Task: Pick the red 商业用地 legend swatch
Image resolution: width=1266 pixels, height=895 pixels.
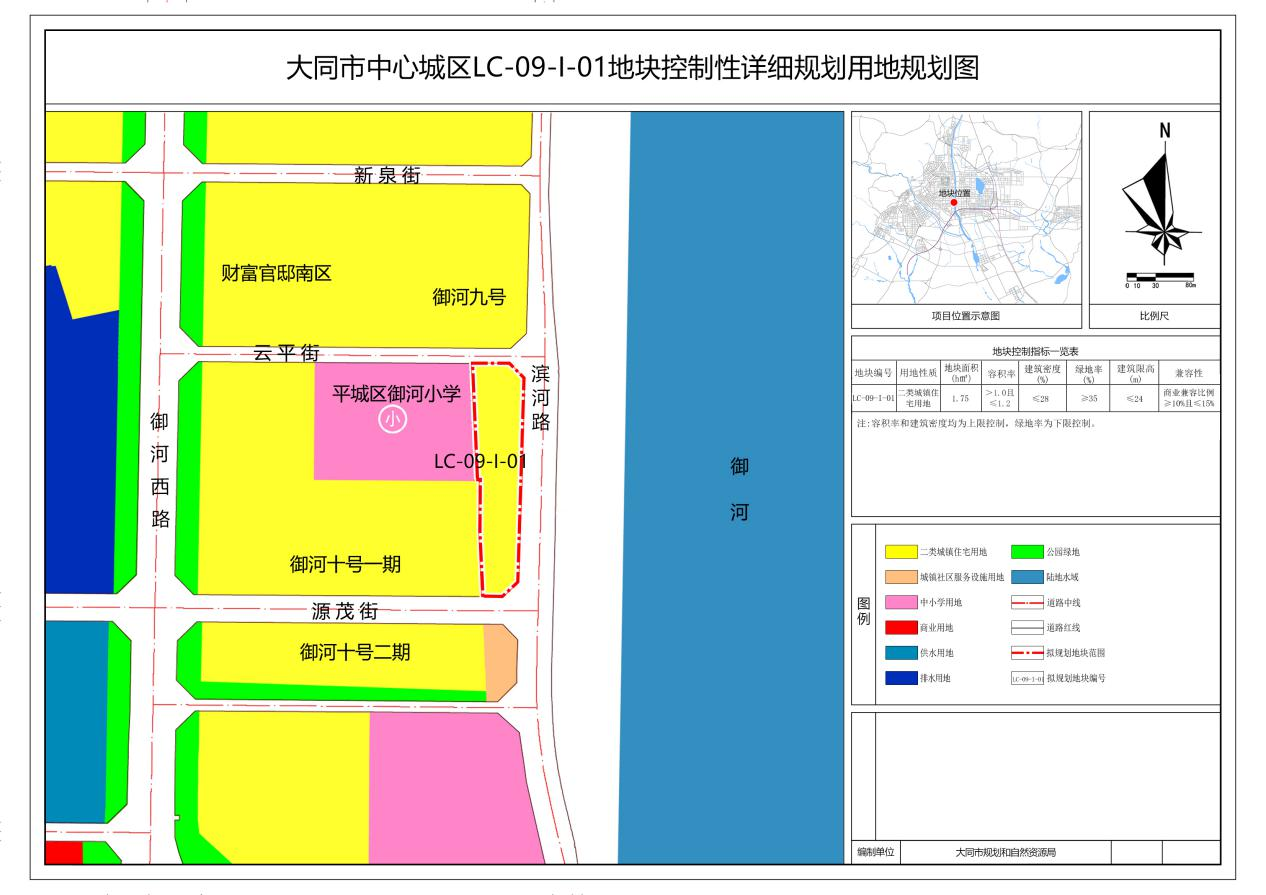Action: (x=901, y=627)
